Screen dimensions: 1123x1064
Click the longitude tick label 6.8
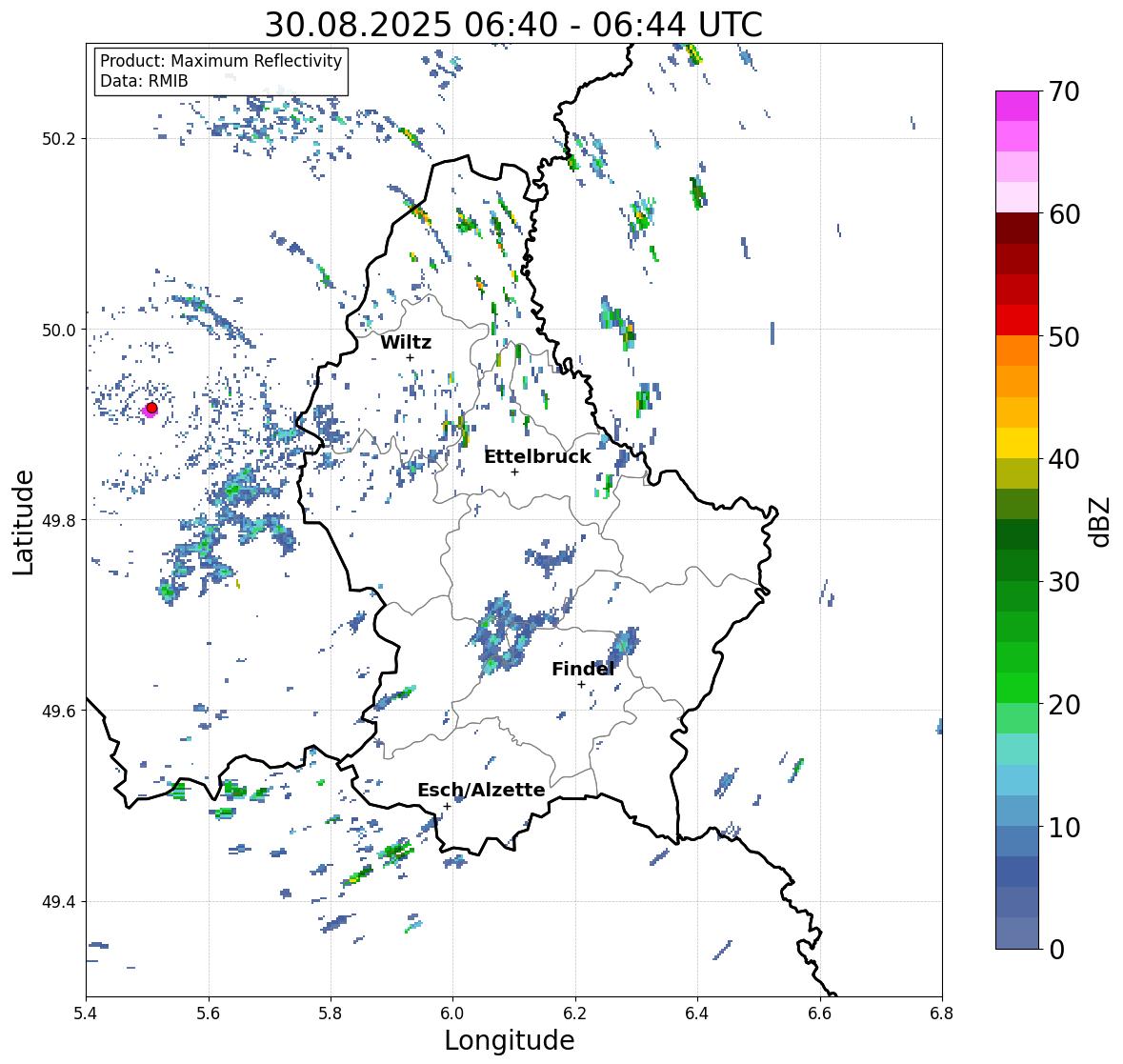tap(942, 1014)
